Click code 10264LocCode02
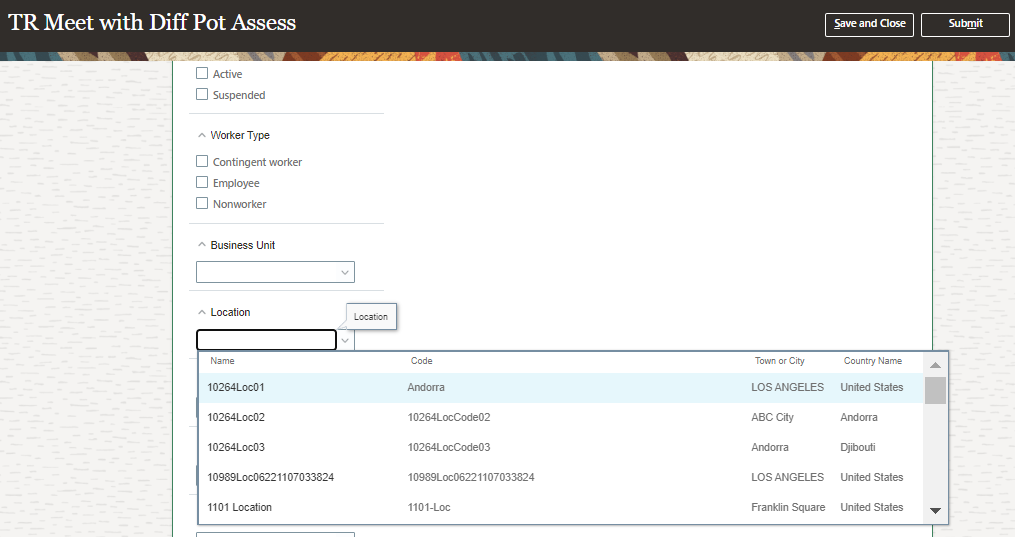This screenshot has height=537, width=1015. tap(449, 417)
